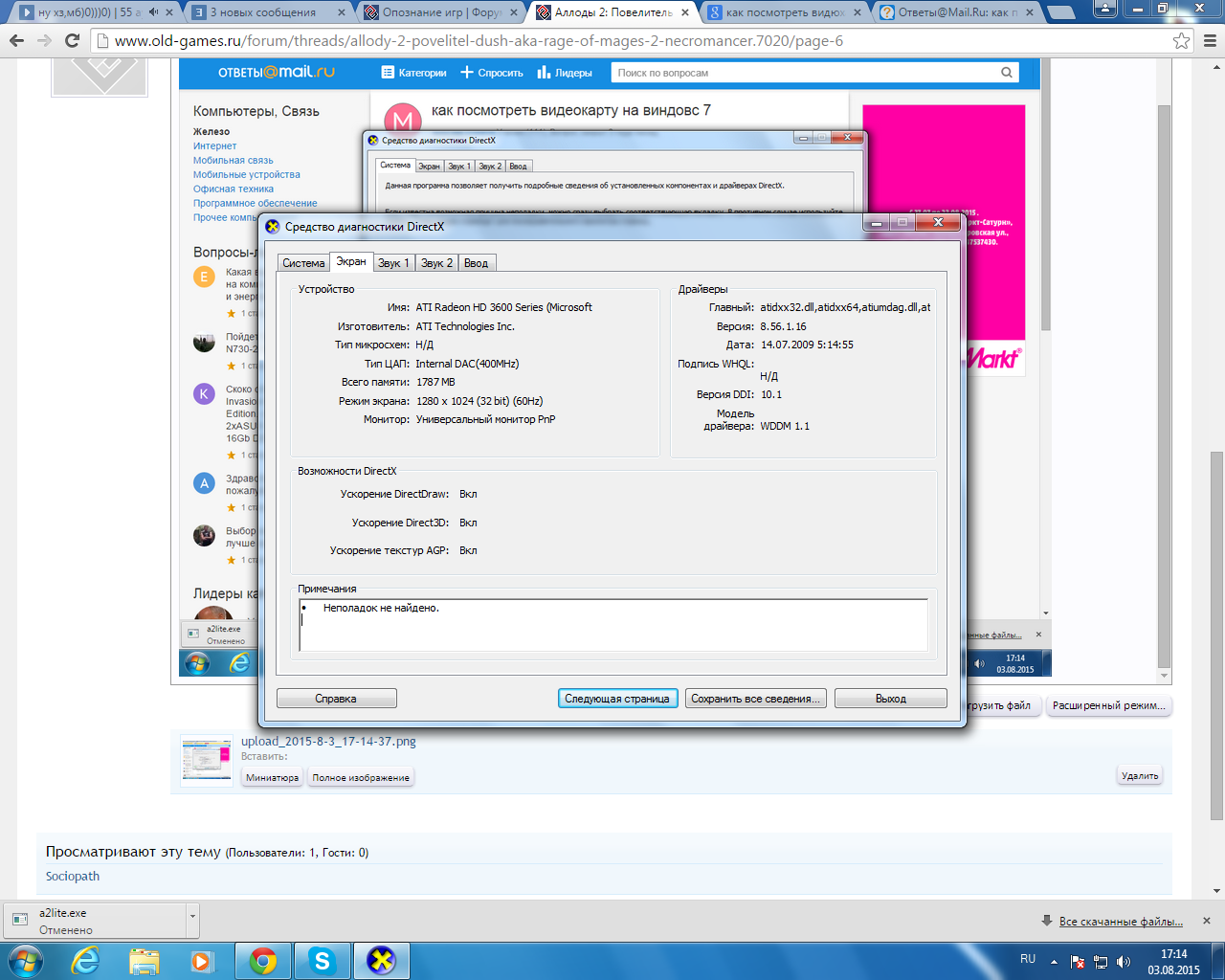The image size is (1225, 980).
Task: Show hidden system tray icons
Action: (1054, 962)
